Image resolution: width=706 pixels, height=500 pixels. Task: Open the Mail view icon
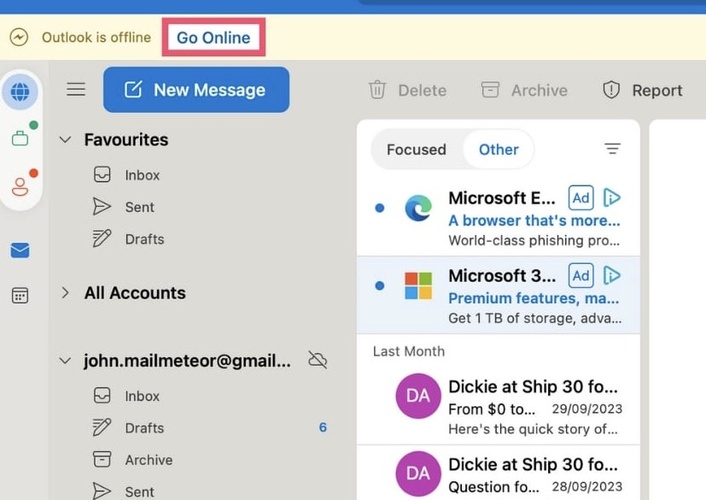point(20,250)
